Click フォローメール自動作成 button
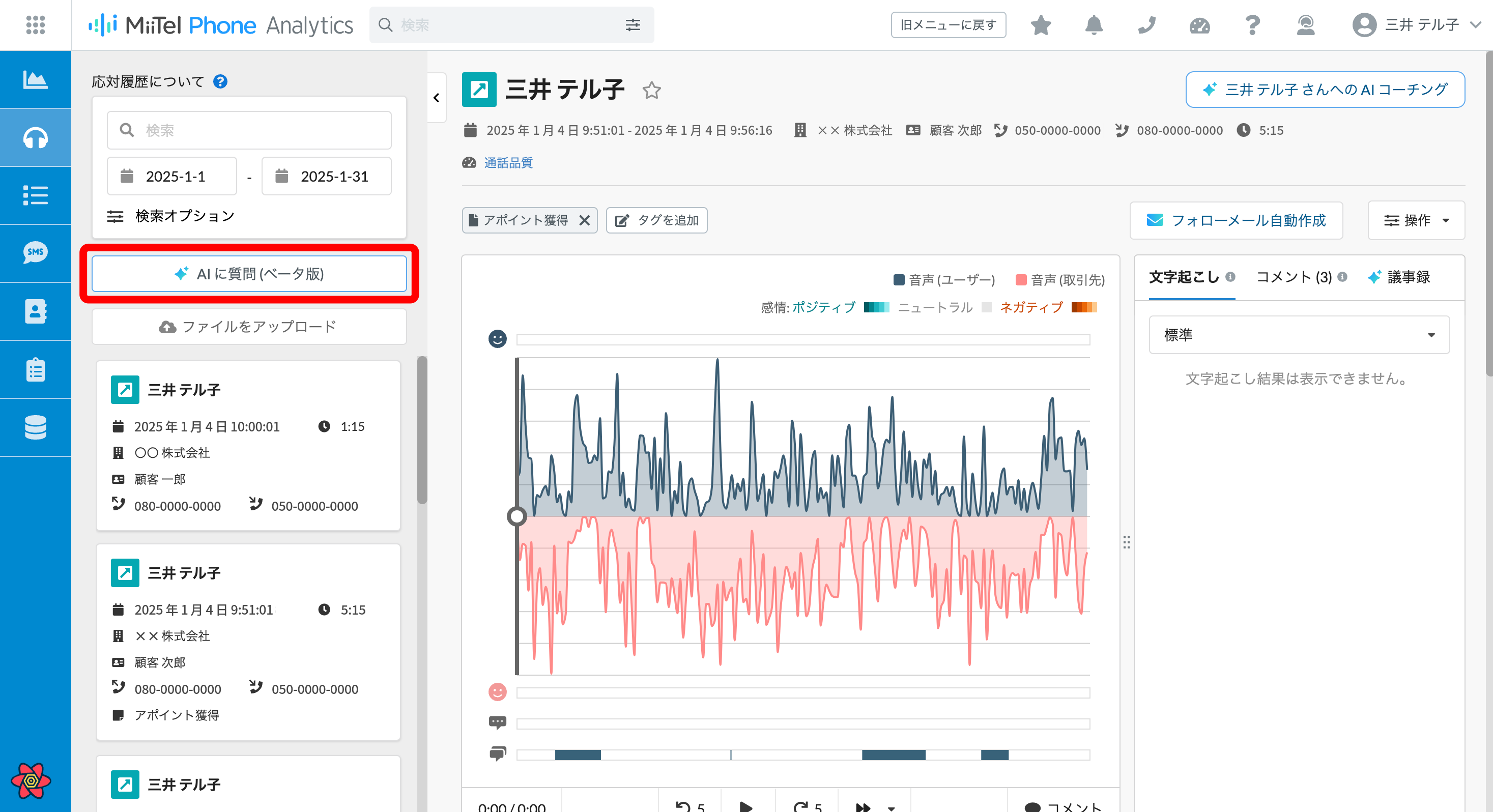 pyautogui.click(x=1236, y=220)
